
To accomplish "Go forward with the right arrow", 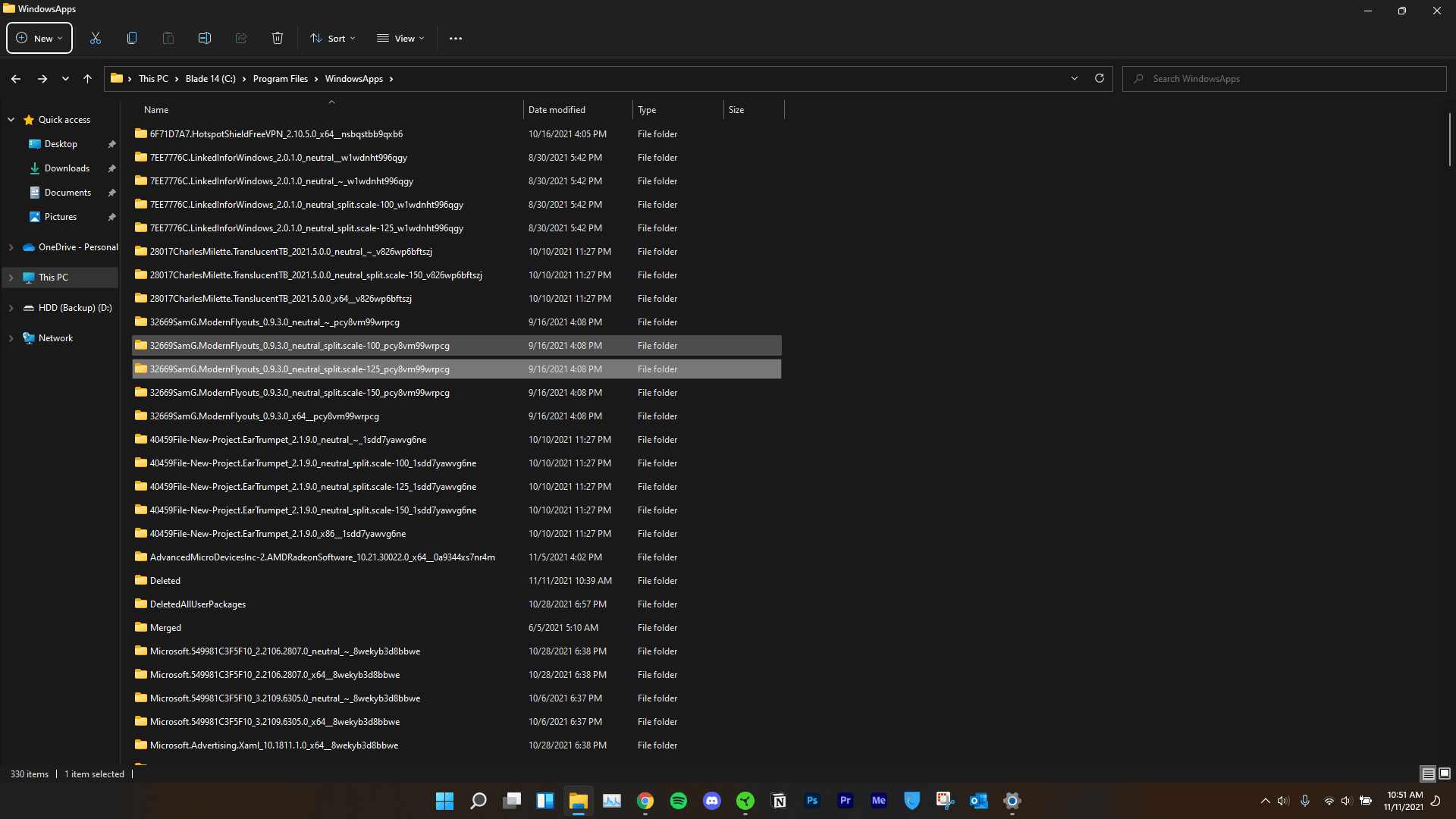I will (x=42, y=79).
